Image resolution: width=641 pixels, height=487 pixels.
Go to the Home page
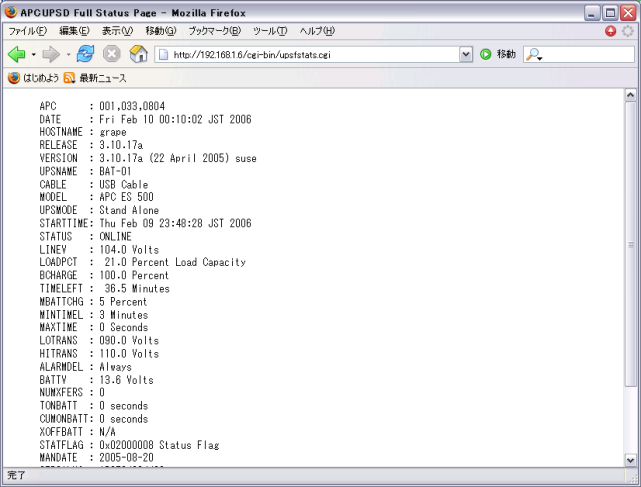pyautogui.click(x=138, y=54)
